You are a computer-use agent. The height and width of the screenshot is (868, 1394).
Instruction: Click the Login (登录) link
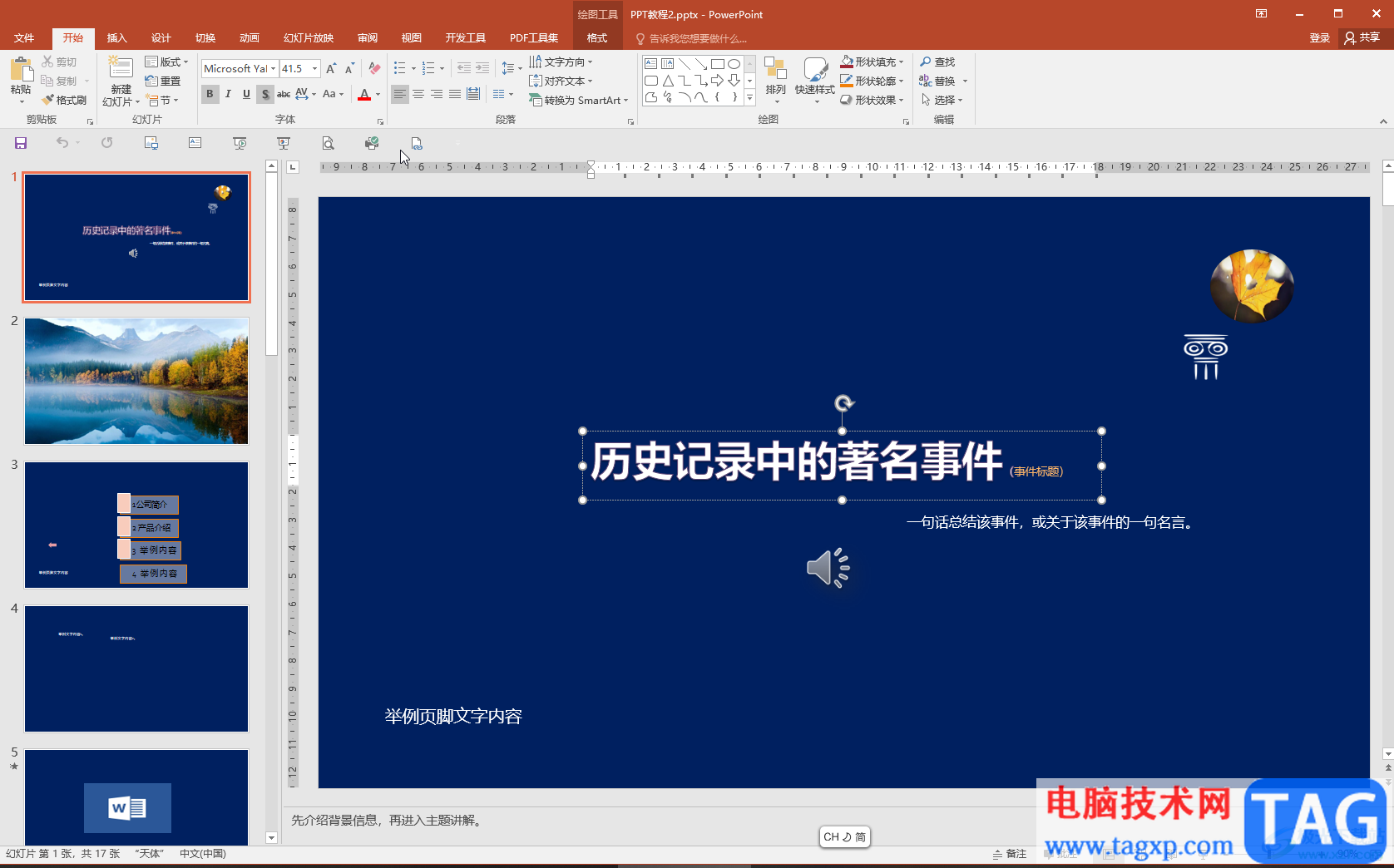1319,37
